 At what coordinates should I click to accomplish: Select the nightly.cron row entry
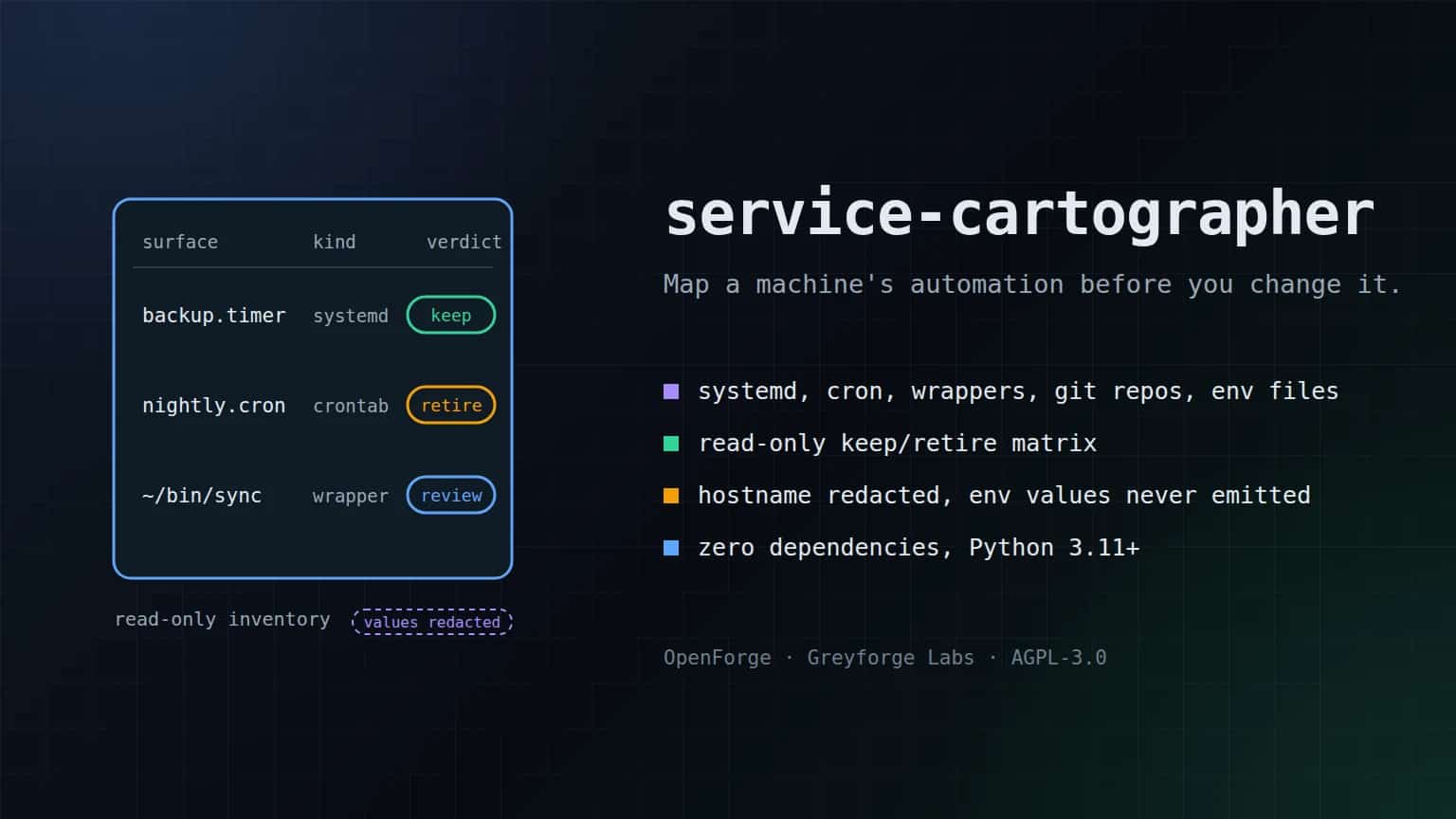pyautogui.click(x=214, y=406)
